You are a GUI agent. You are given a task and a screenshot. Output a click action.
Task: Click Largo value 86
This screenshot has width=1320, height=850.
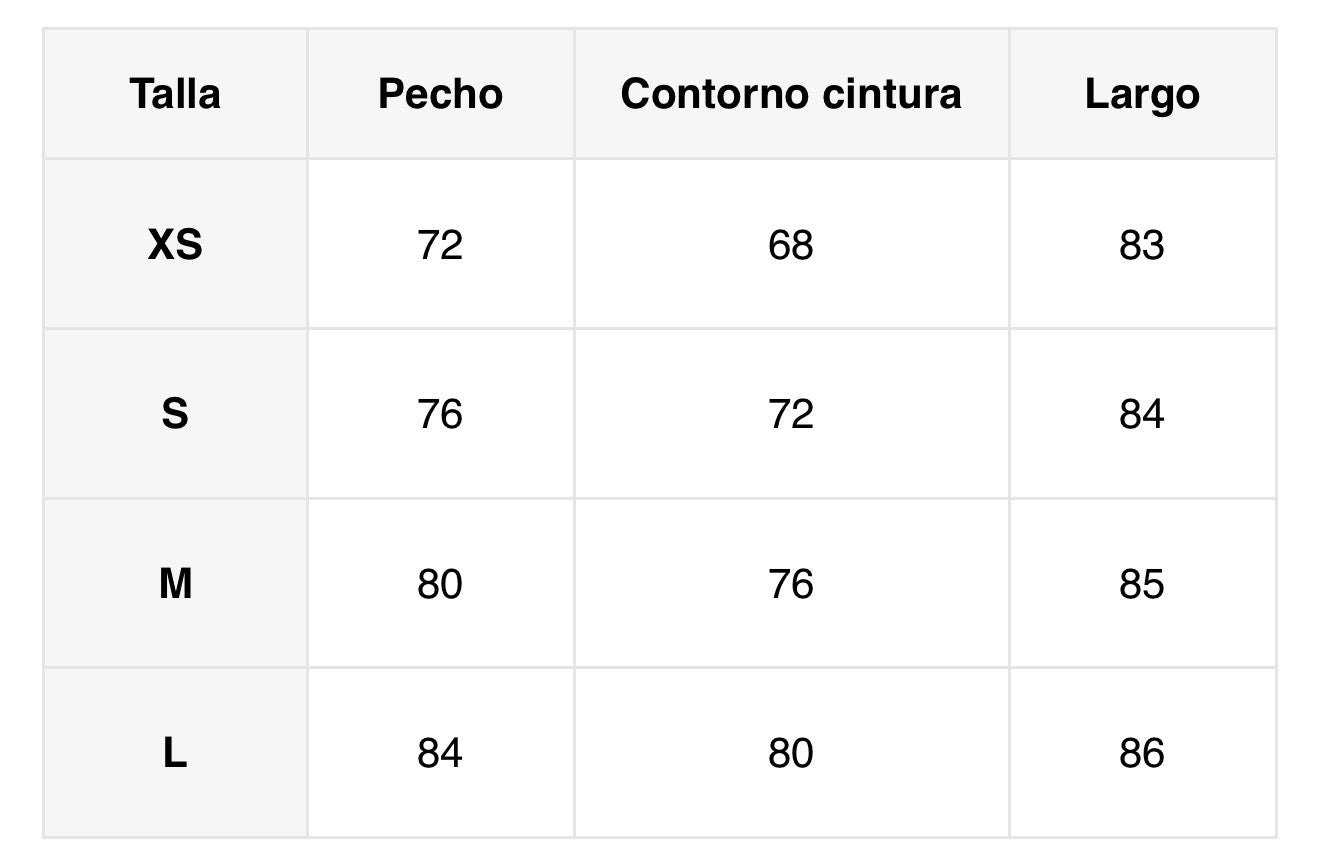[x=1142, y=753]
